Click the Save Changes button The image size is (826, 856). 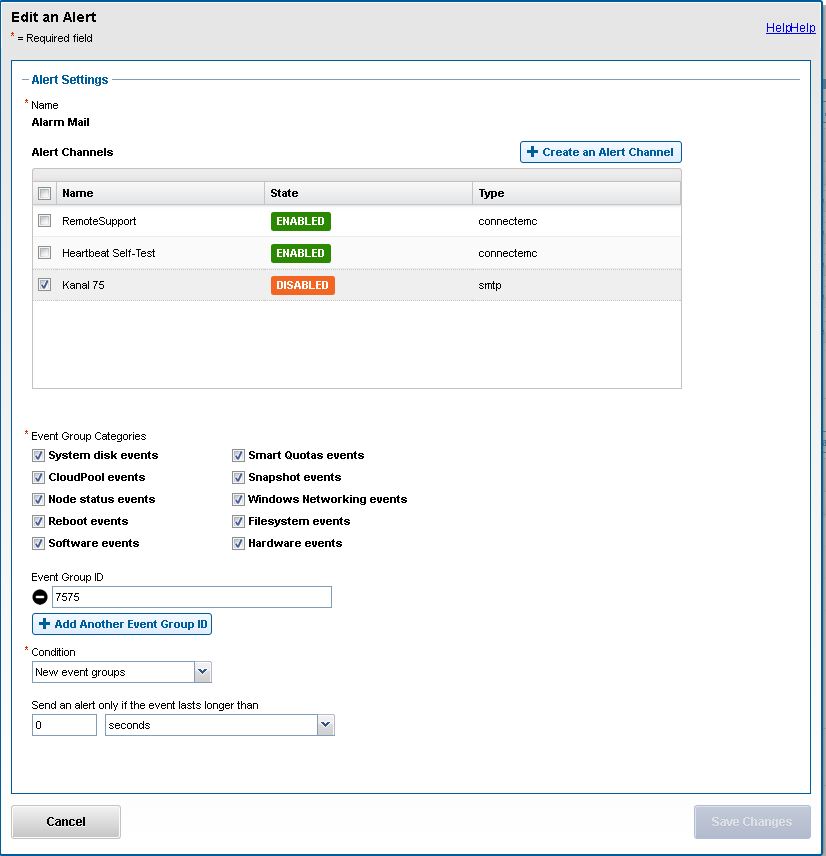752,822
